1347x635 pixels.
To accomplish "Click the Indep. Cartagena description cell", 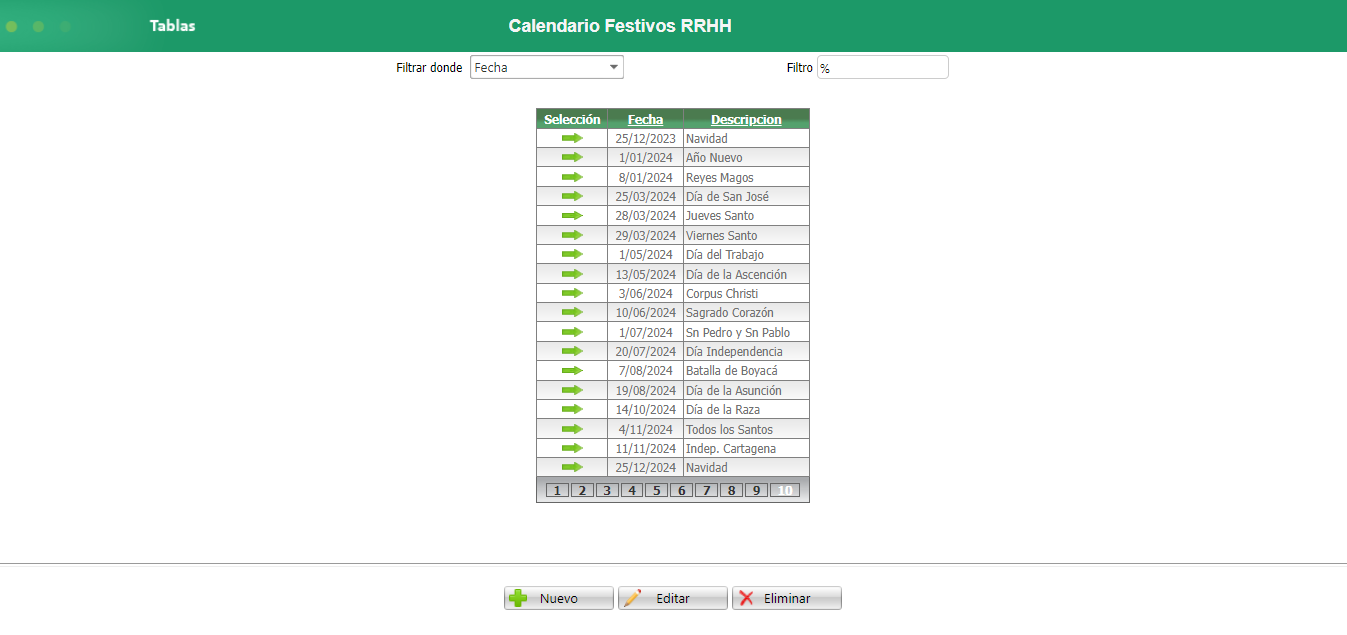I will 746,449.
